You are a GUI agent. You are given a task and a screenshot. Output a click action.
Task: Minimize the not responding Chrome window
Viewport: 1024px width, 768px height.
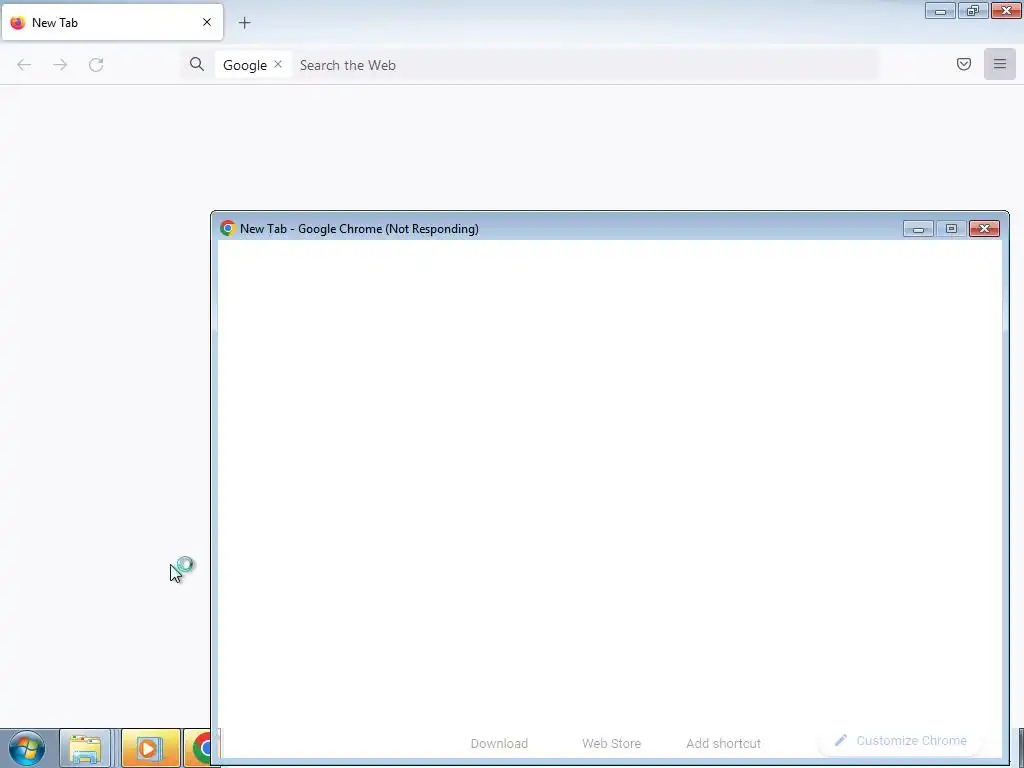click(x=918, y=229)
